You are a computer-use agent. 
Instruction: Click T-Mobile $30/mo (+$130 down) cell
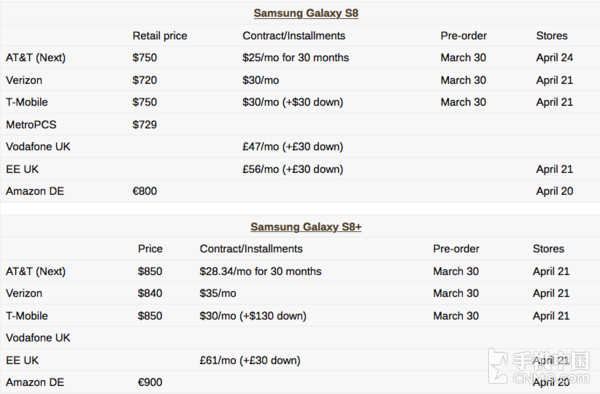click(253, 316)
